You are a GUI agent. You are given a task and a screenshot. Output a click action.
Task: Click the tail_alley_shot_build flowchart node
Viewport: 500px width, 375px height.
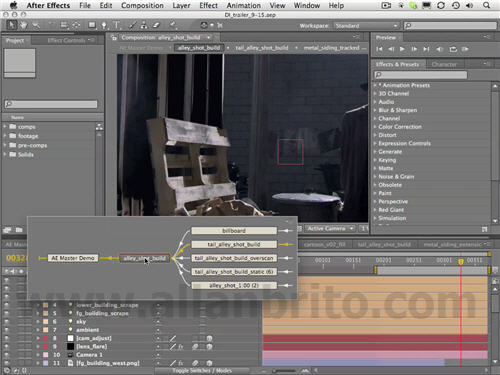click(234, 244)
